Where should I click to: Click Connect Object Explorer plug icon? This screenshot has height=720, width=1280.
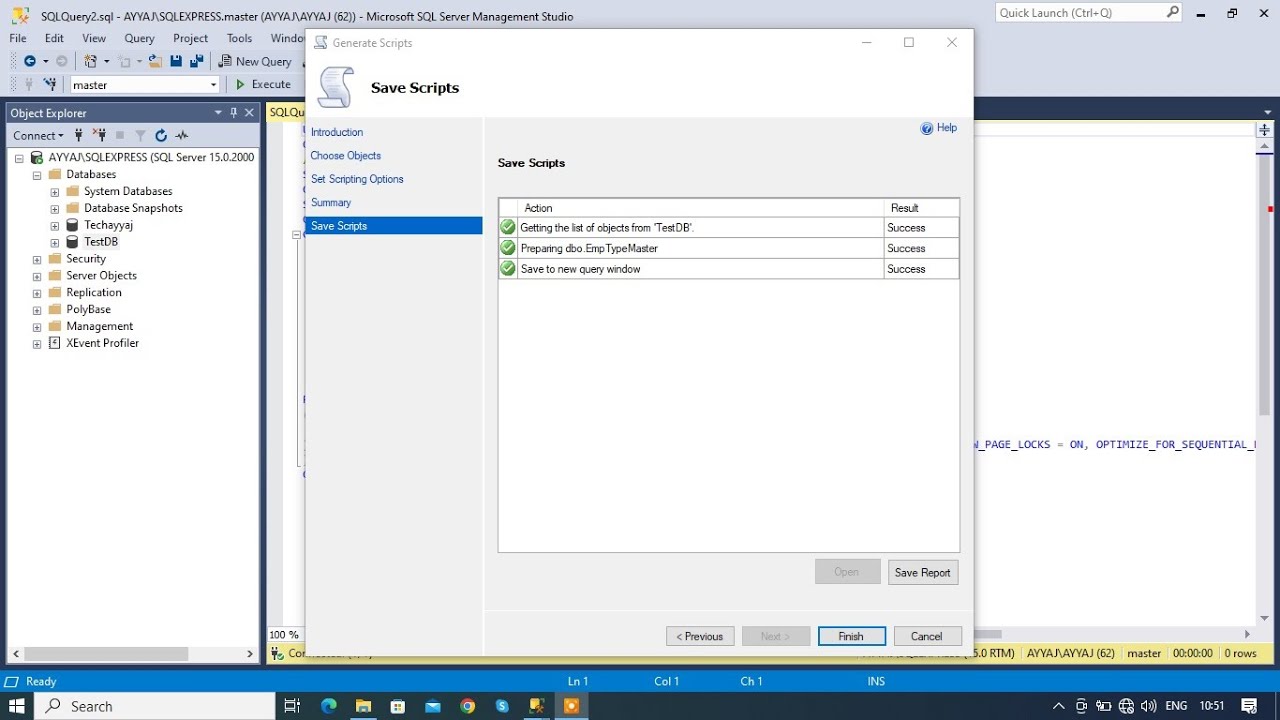tap(79, 135)
